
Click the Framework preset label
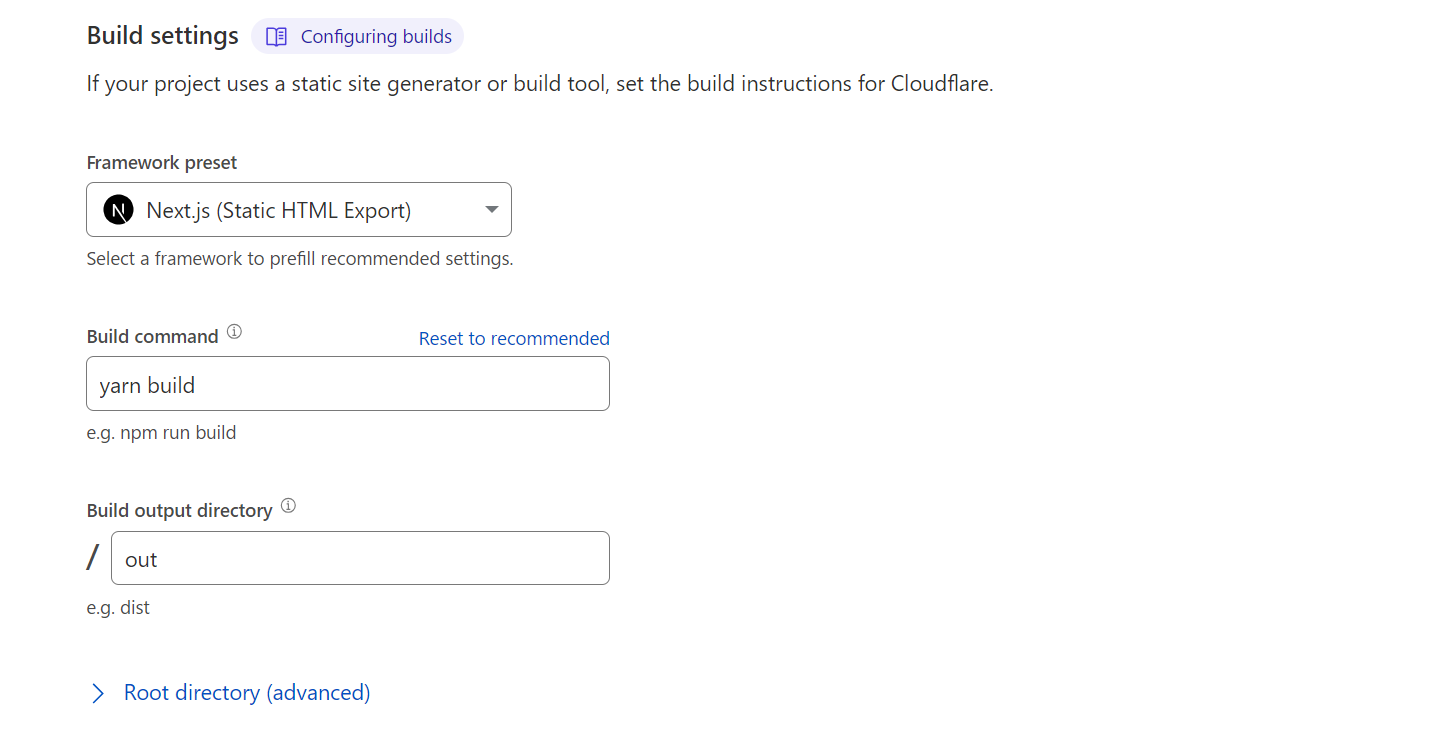coord(162,163)
